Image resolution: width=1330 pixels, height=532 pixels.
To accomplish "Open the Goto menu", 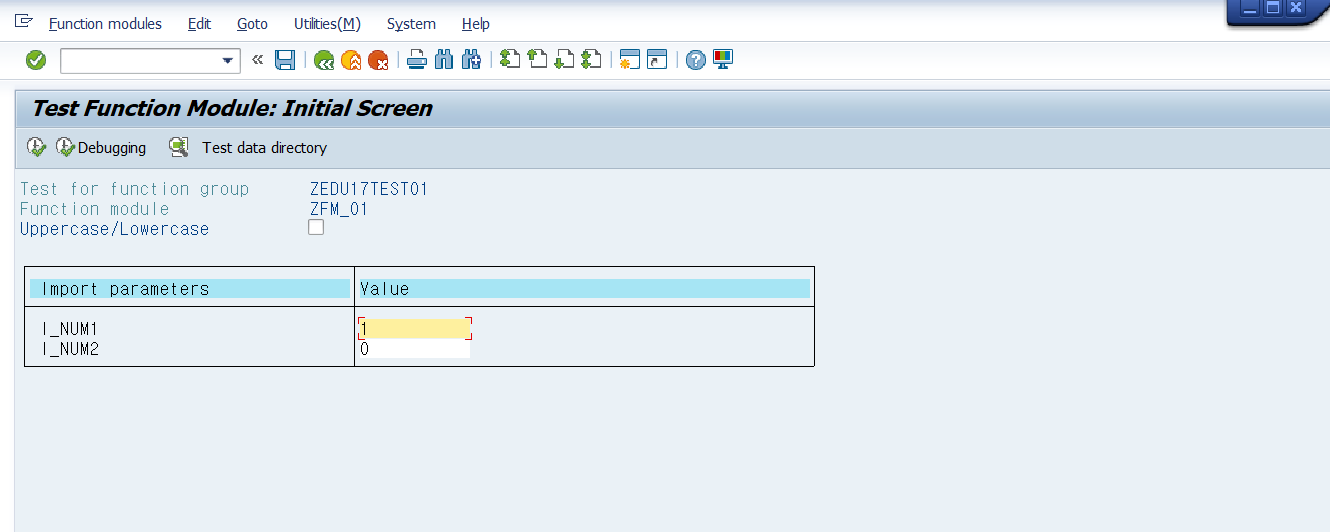I will (x=252, y=24).
